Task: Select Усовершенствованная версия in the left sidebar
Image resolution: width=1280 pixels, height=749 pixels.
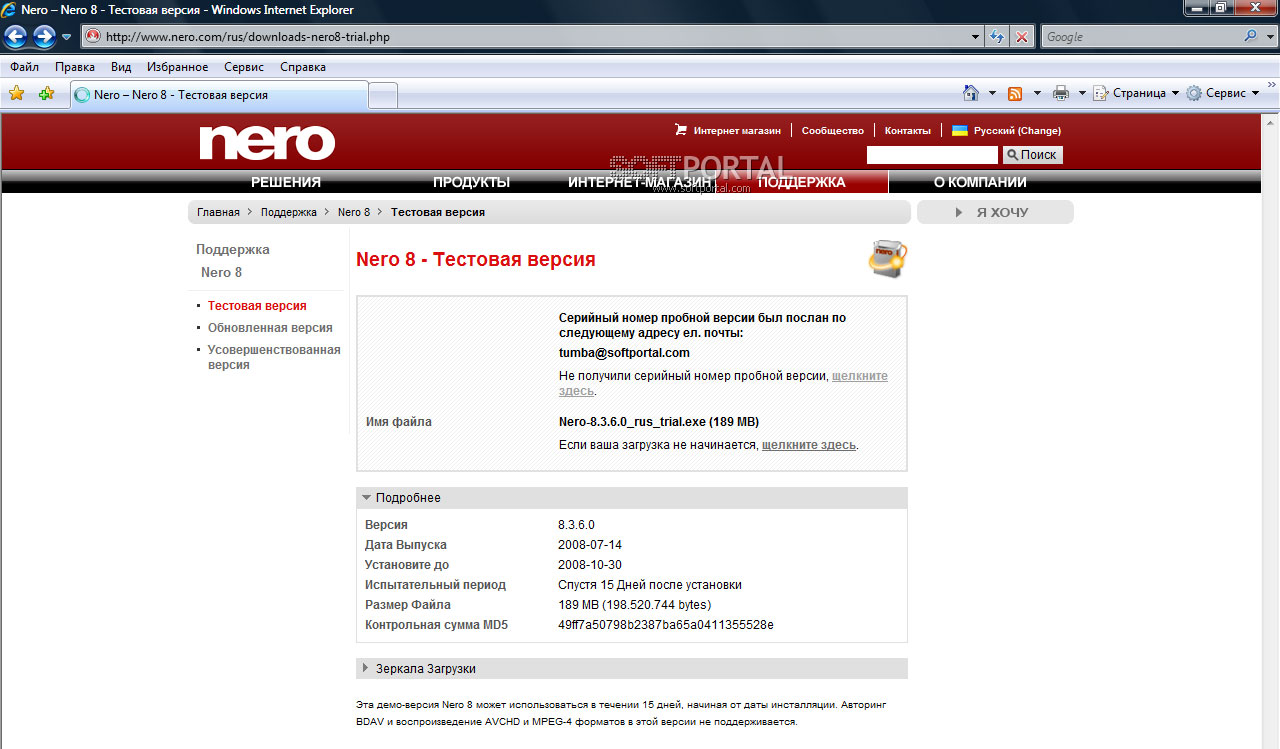Action: [274, 357]
